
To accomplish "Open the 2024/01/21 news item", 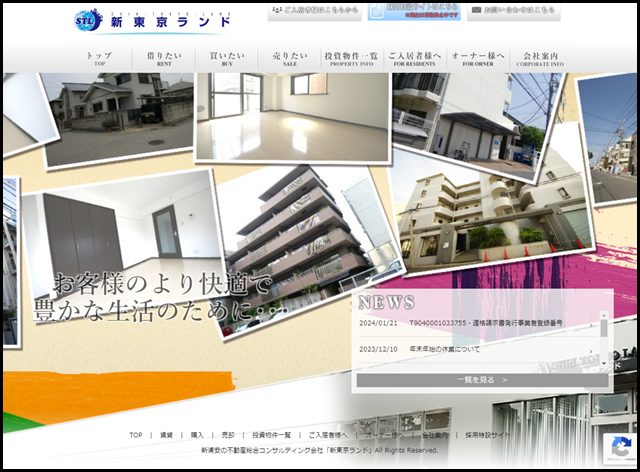I will 476,323.
